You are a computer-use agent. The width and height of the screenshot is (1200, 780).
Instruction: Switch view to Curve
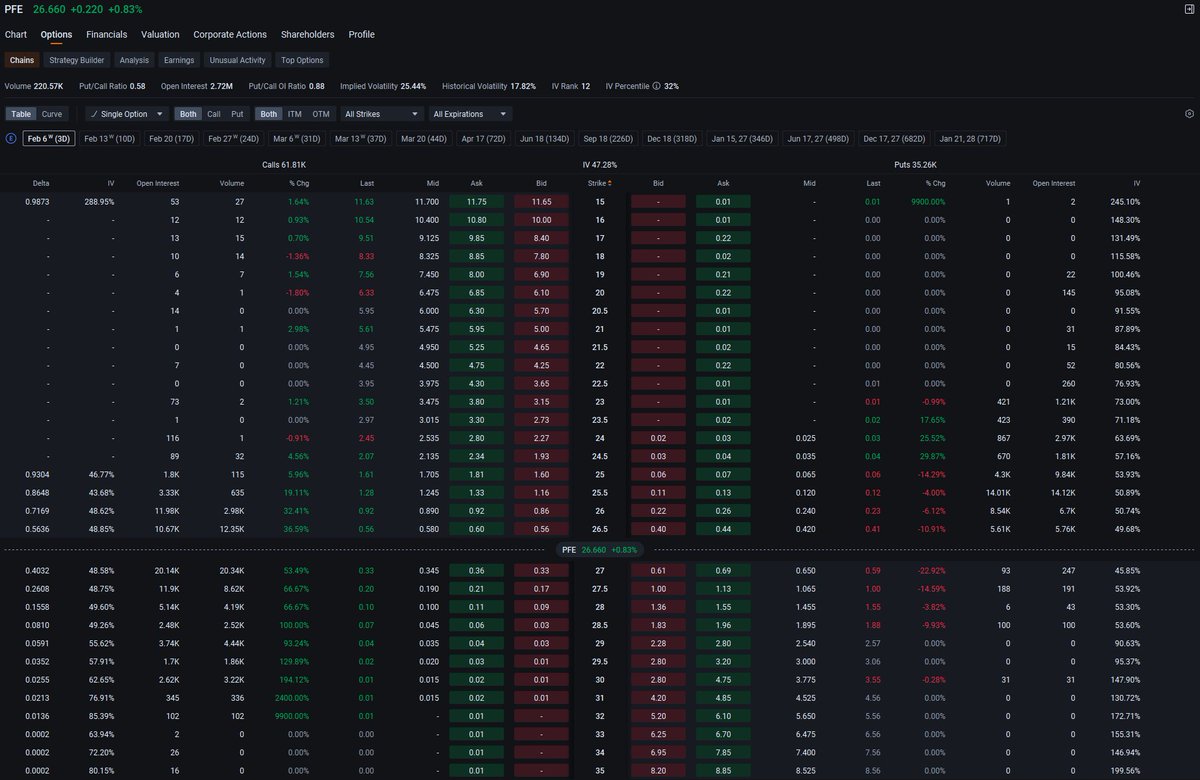point(52,114)
